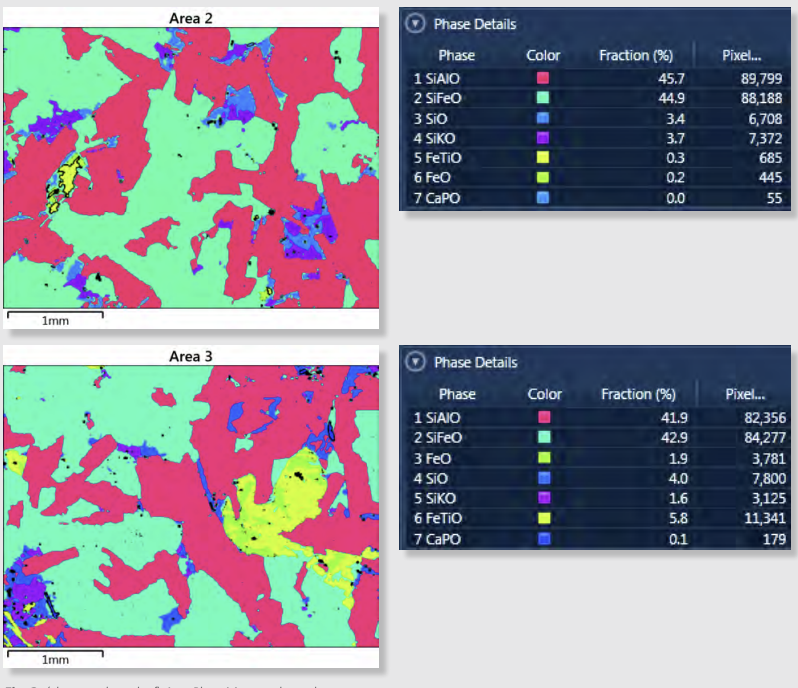Image resolution: width=798 pixels, height=688 pixels.
Task: Collapse the top Phase Details panel
Action: [x=415, y=23]
